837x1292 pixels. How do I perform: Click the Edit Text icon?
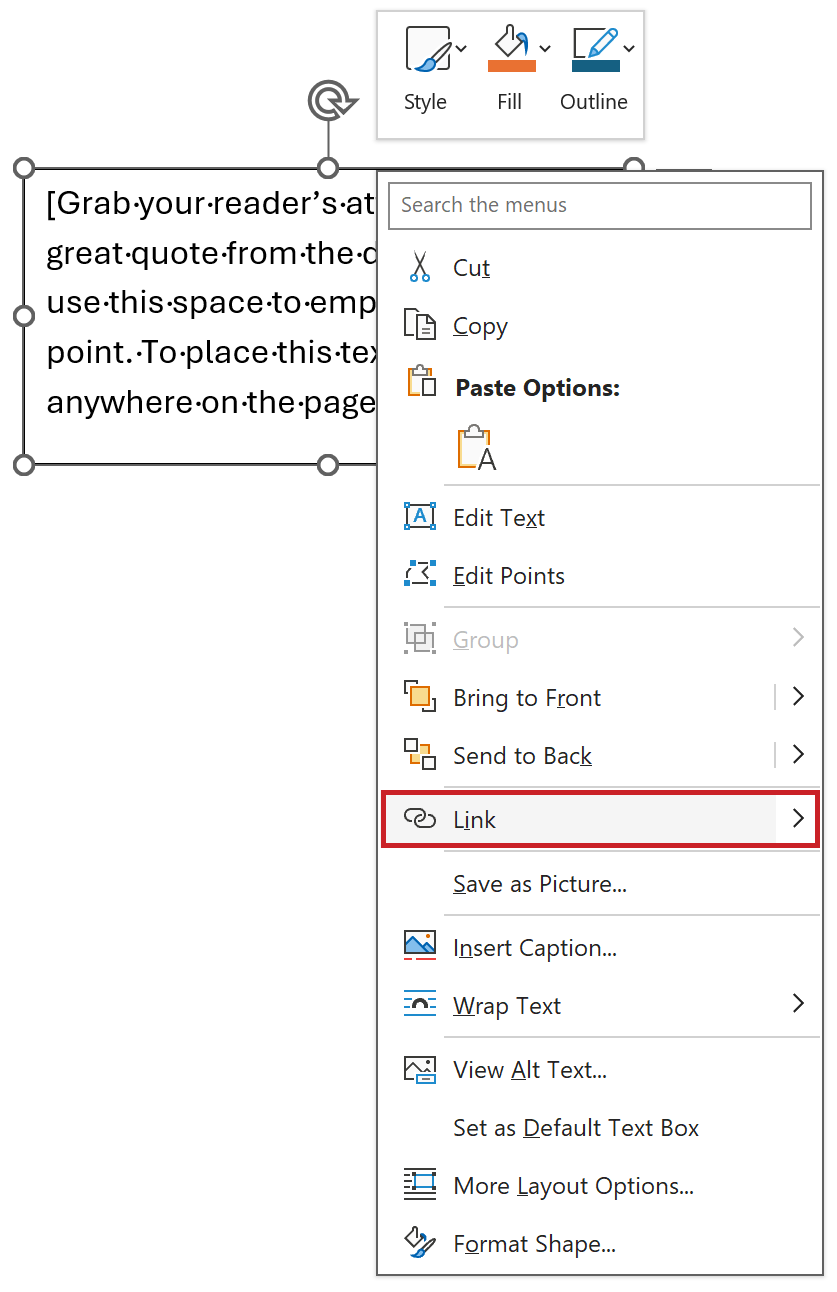click(420, 516)
